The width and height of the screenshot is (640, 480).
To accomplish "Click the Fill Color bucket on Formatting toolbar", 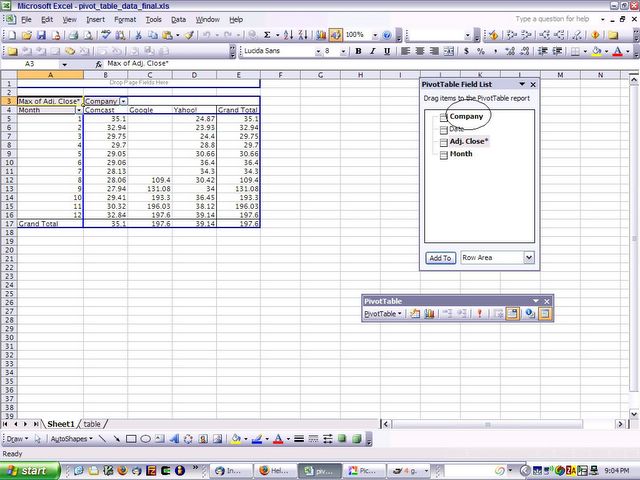I will 597,51.
